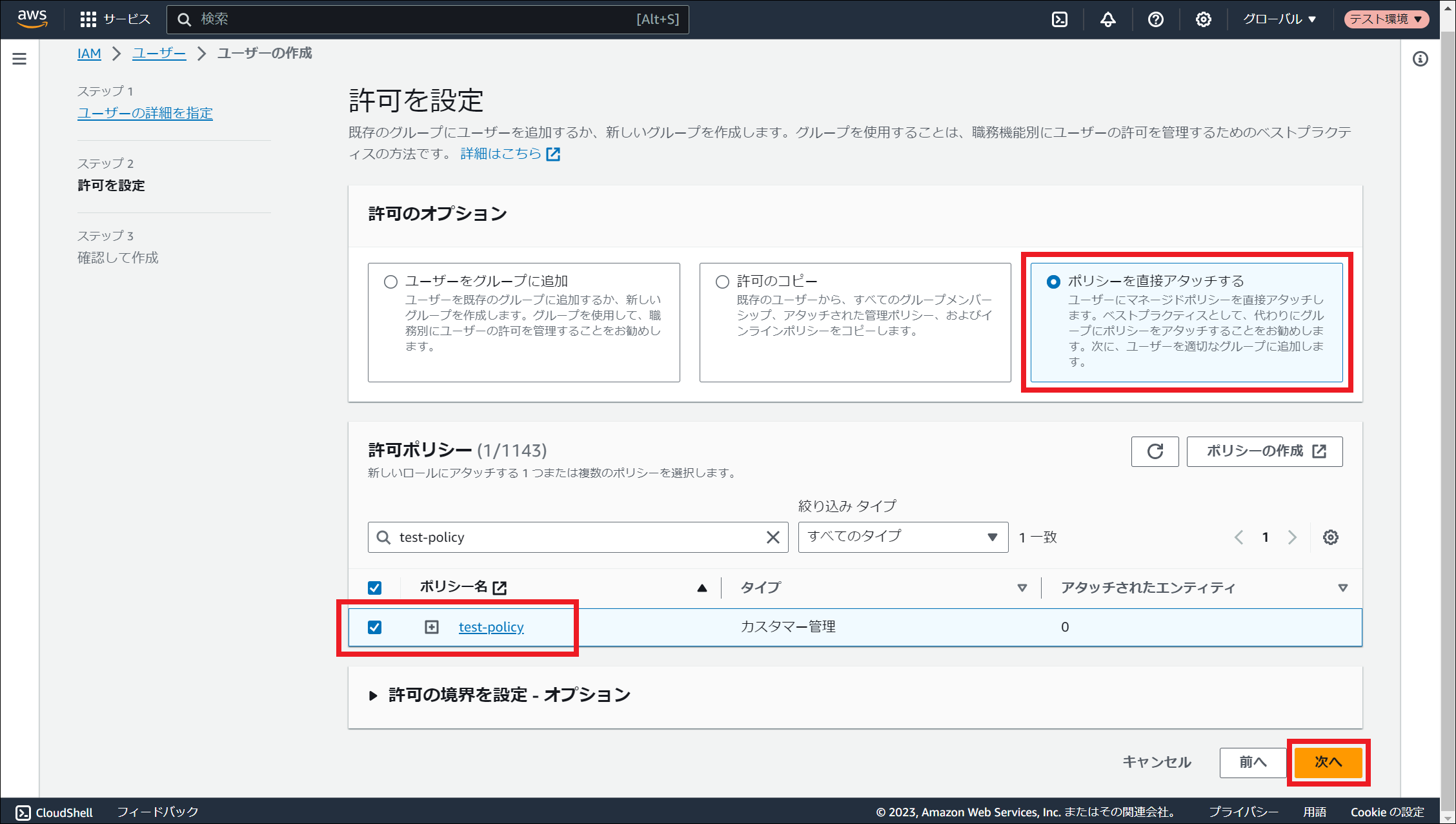Open the info panel icon

point(1420,59)
